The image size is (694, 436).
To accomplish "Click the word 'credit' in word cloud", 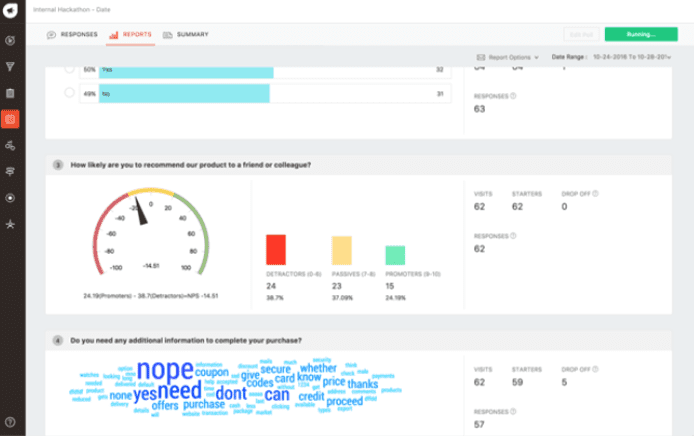I will [312, 396].
